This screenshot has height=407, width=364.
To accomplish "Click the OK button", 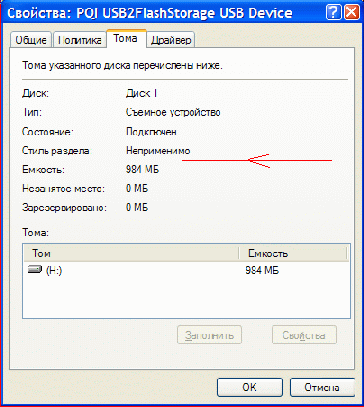I will tap(250, 387).
